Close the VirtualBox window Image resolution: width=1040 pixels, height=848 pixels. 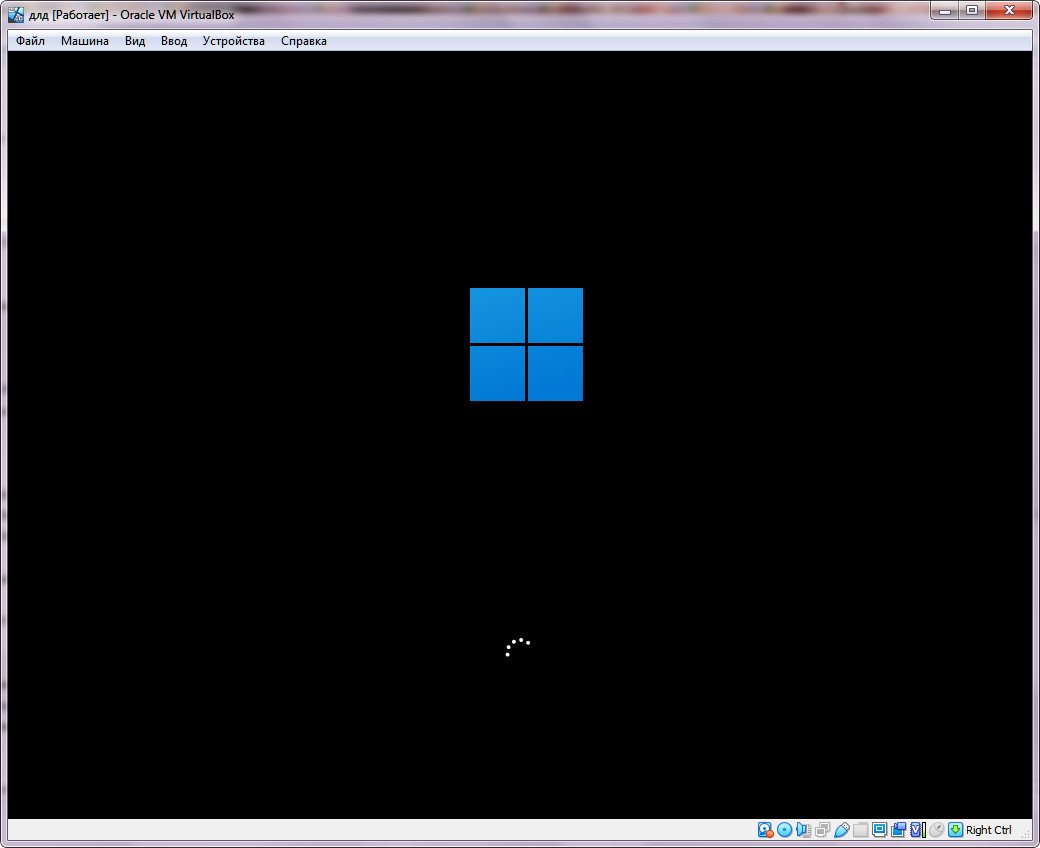pyautogui.click(x=1009, y=11)
